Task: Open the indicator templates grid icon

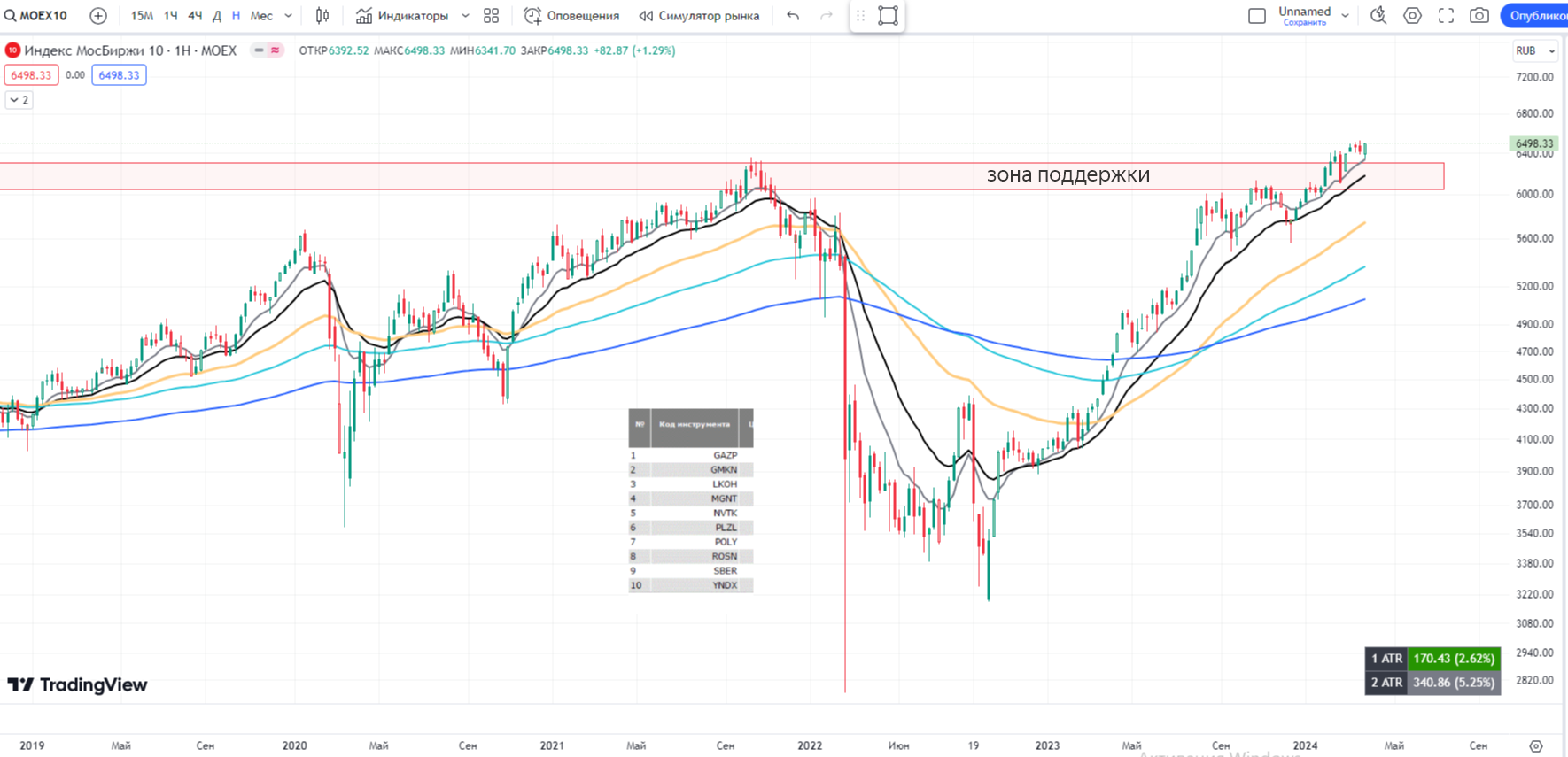Action: pos(492,16)
